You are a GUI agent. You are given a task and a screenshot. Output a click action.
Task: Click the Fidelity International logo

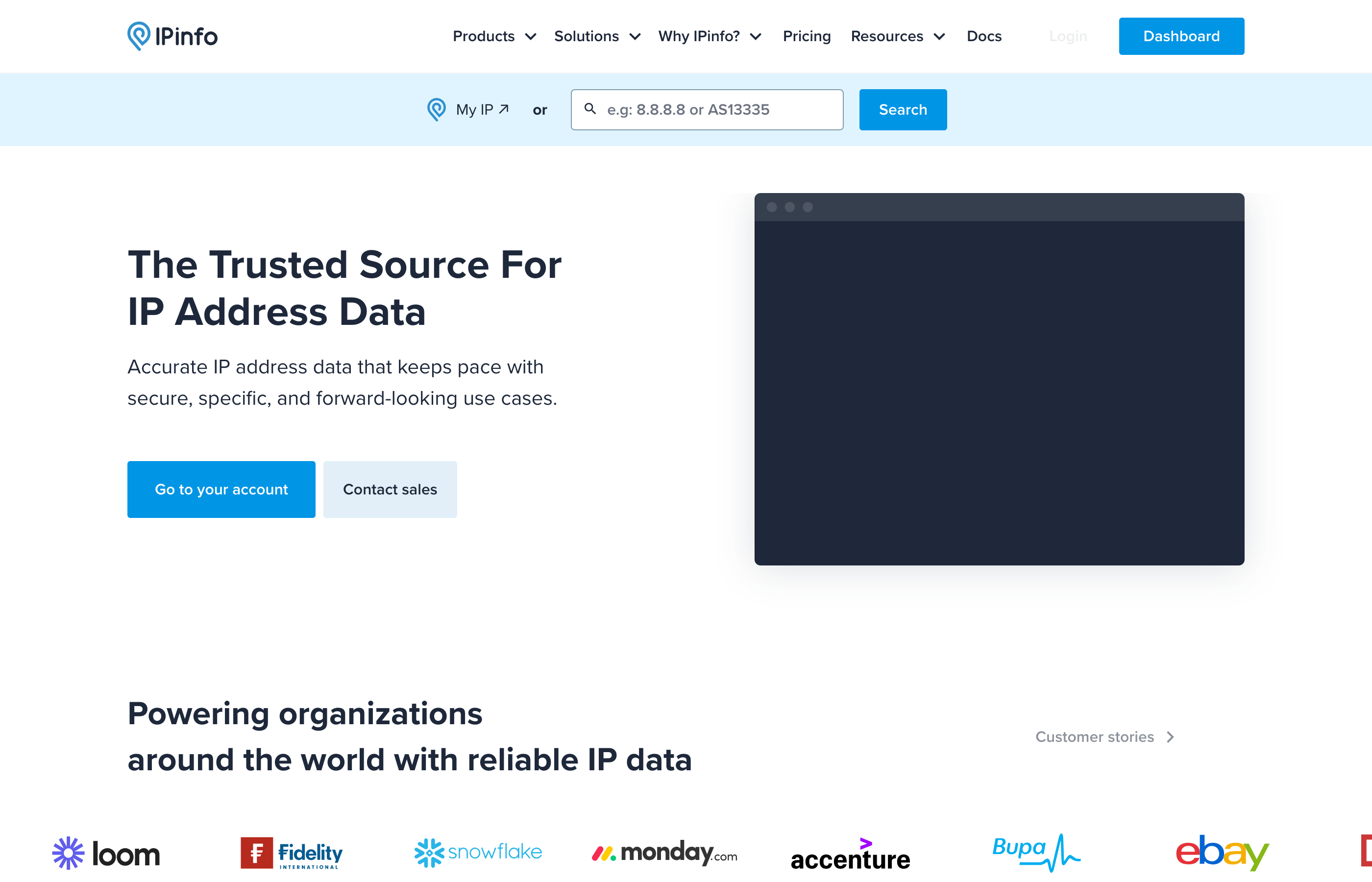coord(292,854)
